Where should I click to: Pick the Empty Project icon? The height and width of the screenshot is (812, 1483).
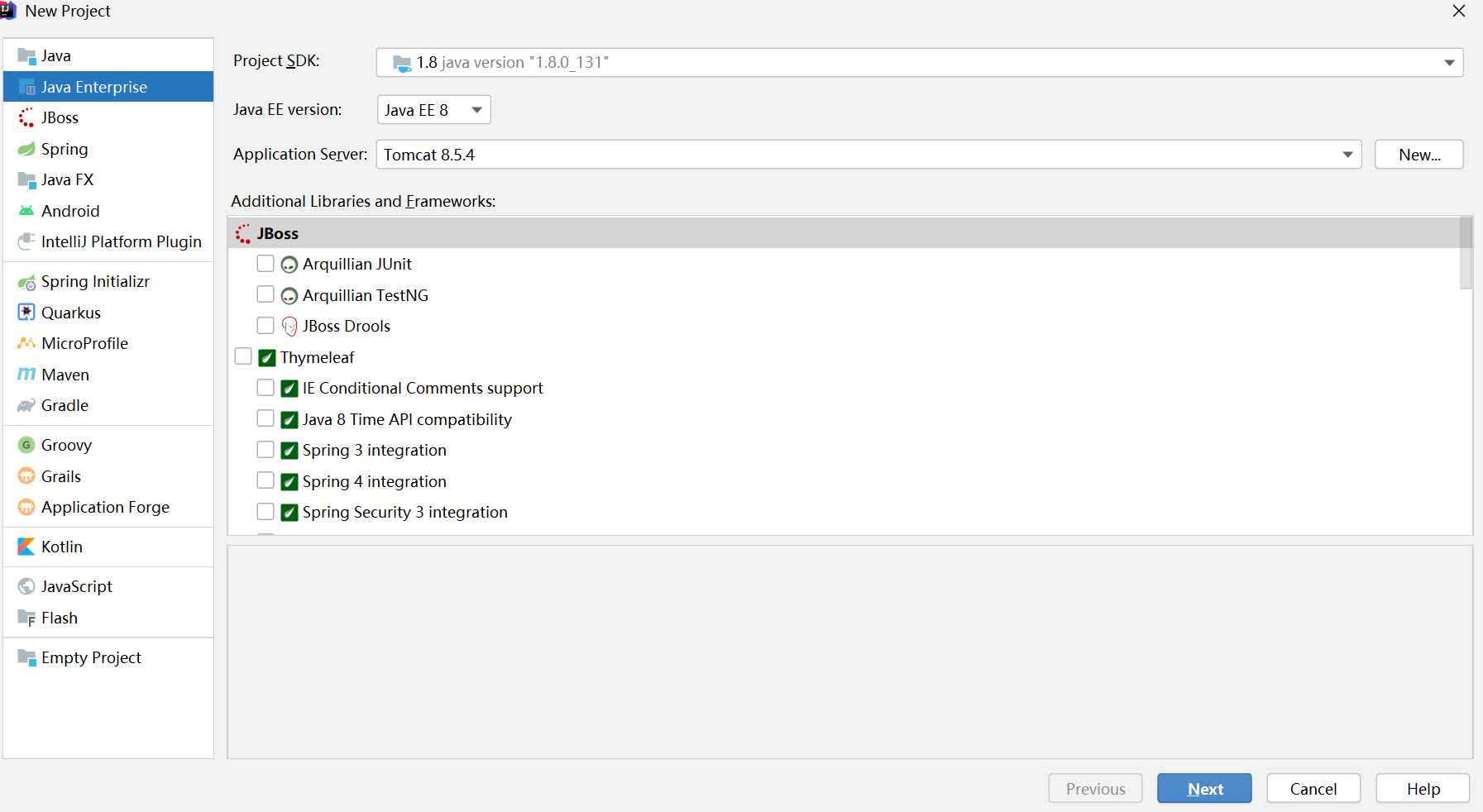tap(26, 658)
